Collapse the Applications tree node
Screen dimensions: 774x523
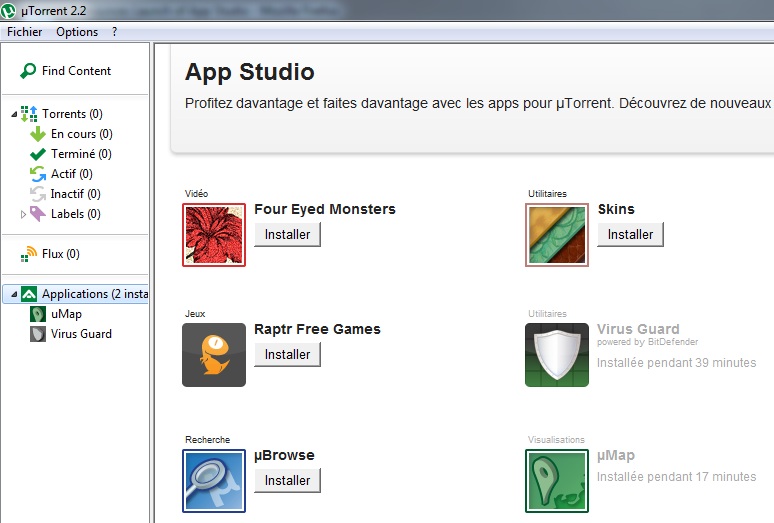11,295
